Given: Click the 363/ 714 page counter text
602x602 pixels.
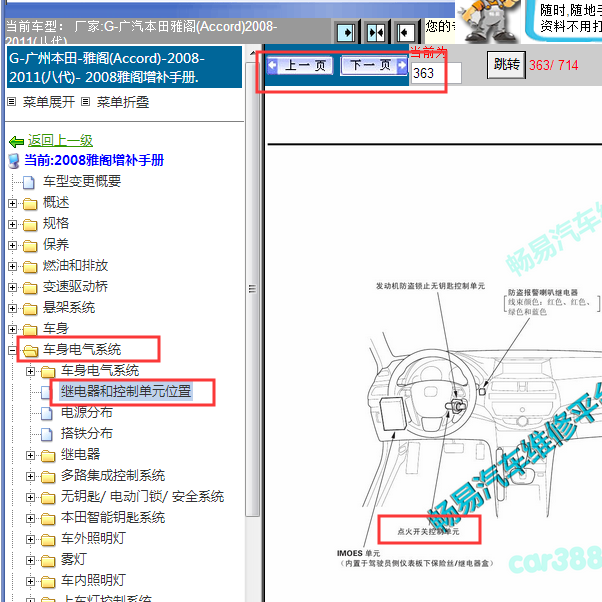Looking at the screenshot, I should click(553, 65).
